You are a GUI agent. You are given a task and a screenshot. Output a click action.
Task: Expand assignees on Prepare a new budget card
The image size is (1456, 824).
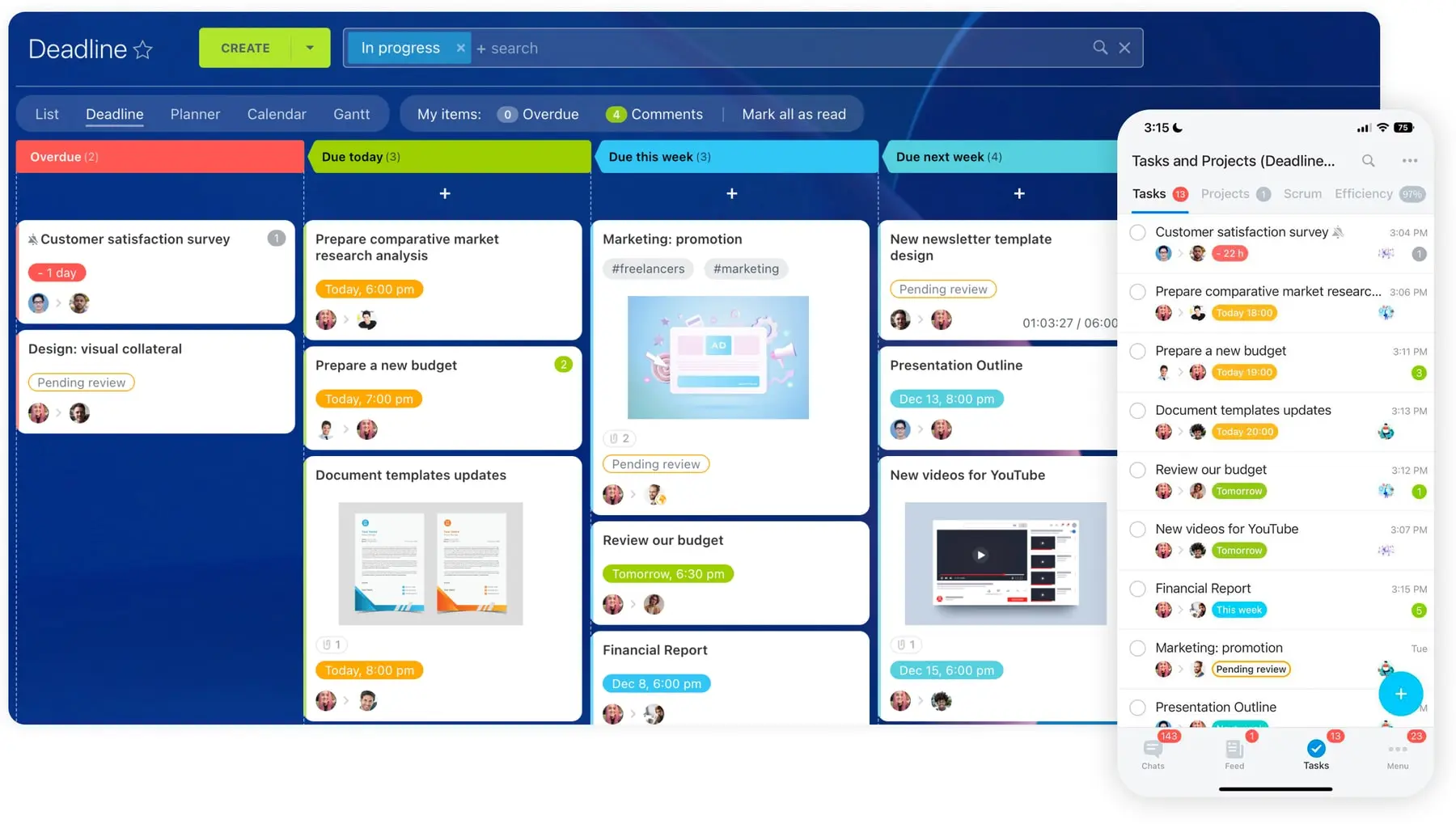point(346,429)
